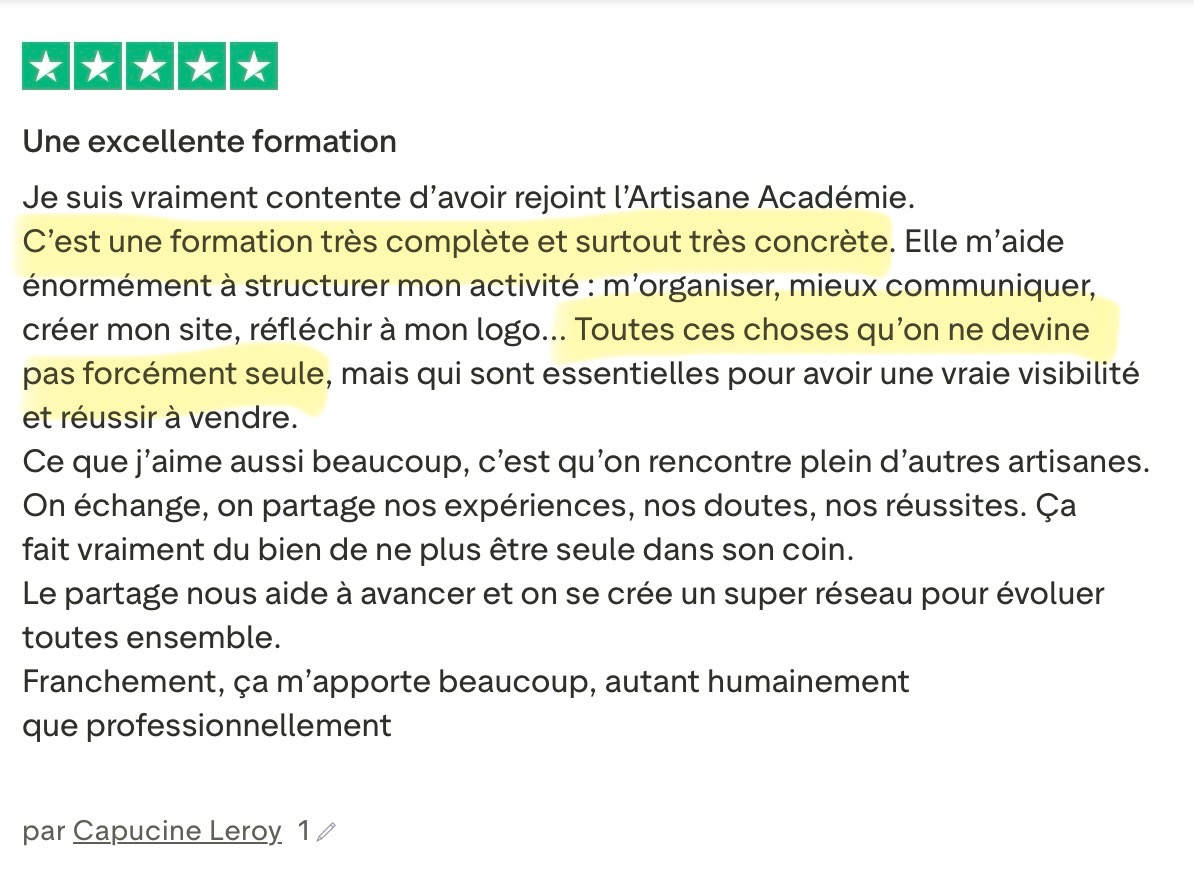Open Capucine Leroy's profile link
The height and width of the screenshot is (874, 1194).
(x=177, y=830)
